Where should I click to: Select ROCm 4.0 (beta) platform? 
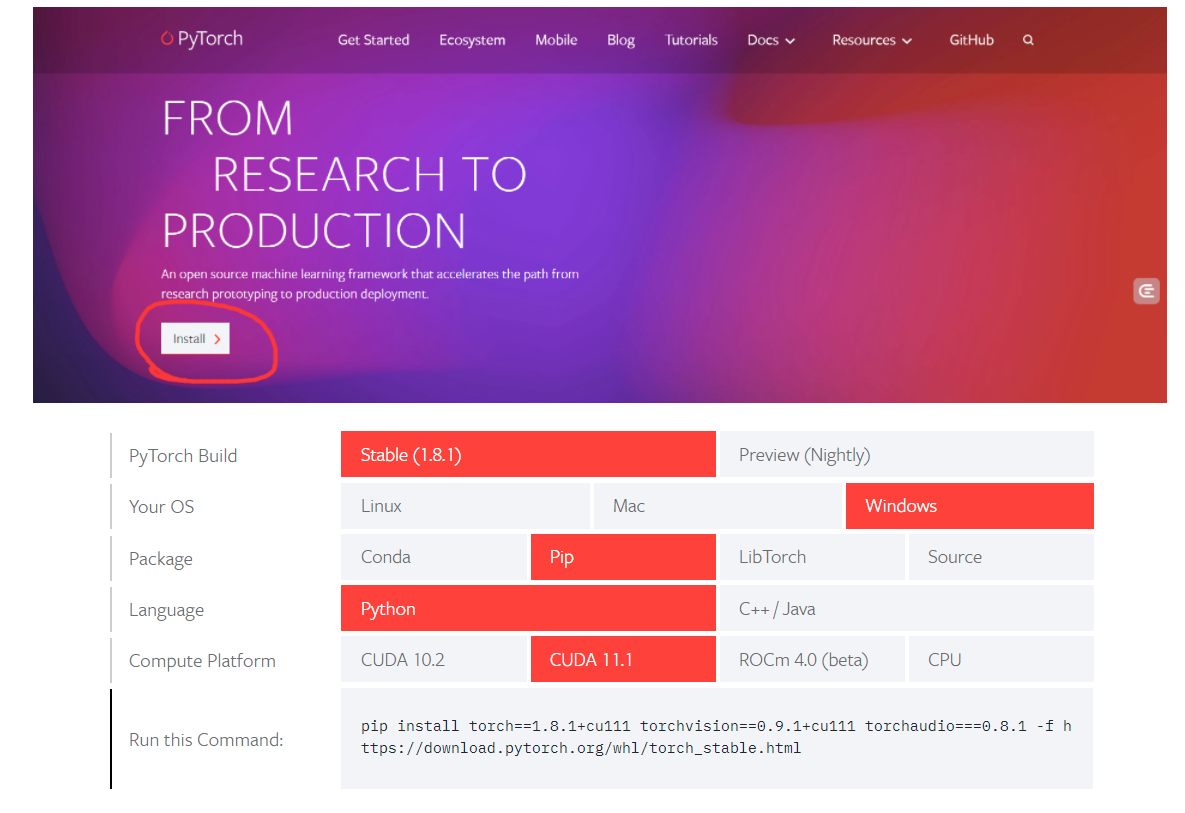pyautogui.click(x=812, y=659)
